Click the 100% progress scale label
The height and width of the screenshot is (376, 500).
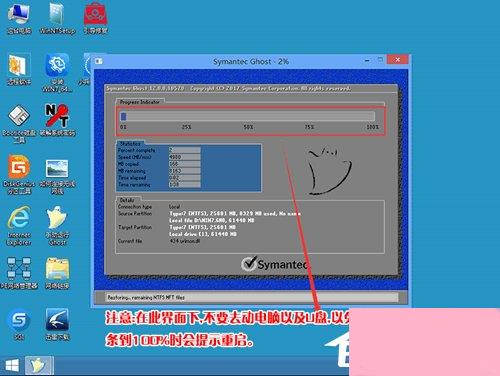point(372,127)
